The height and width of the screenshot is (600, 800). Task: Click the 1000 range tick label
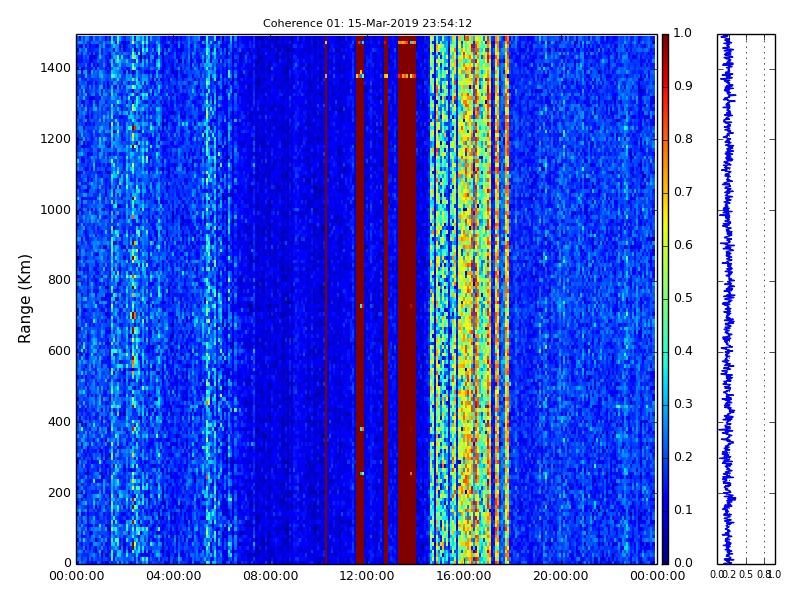(56, 210)
